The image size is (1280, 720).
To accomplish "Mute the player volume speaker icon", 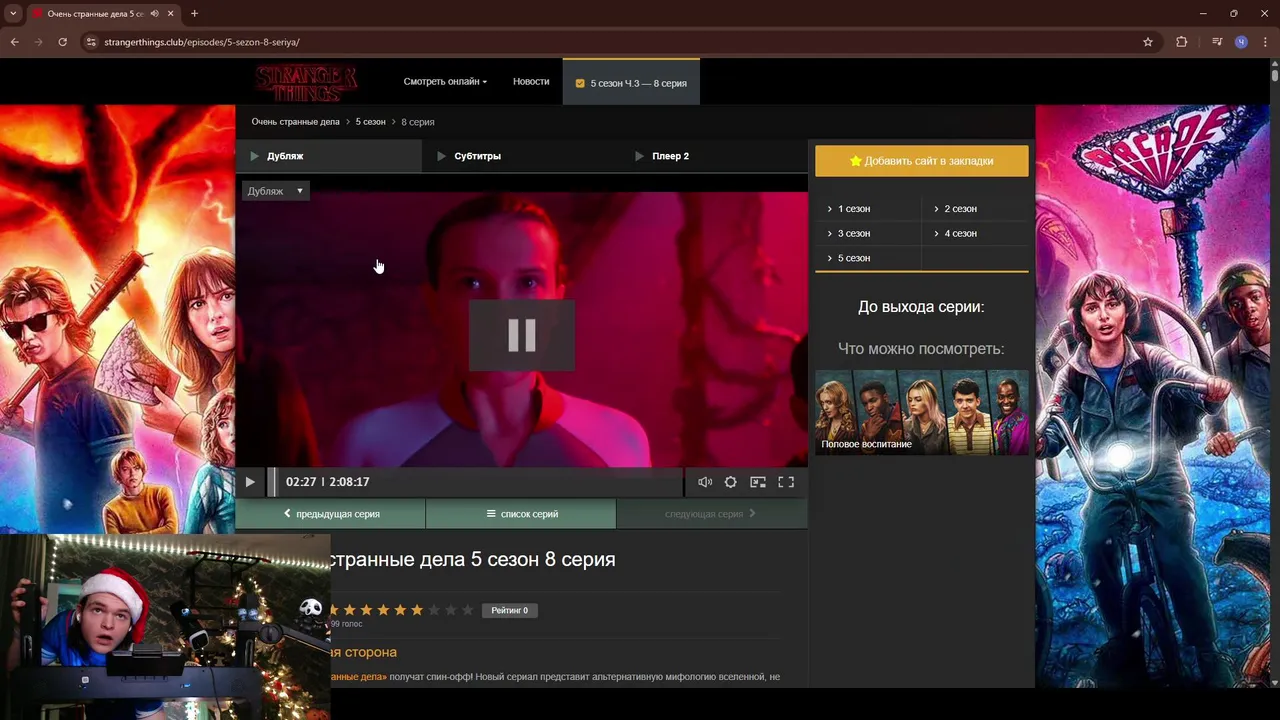I will [705, 482].
